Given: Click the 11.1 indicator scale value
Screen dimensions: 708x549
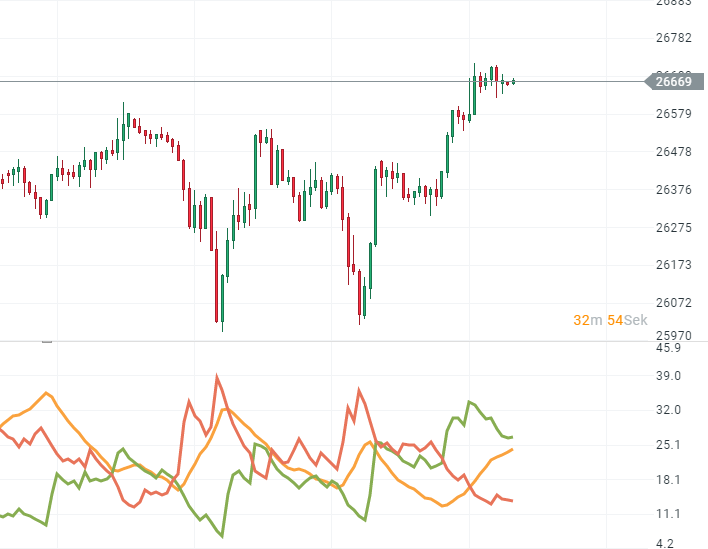Looking at the screenshot, I should 668,514.
